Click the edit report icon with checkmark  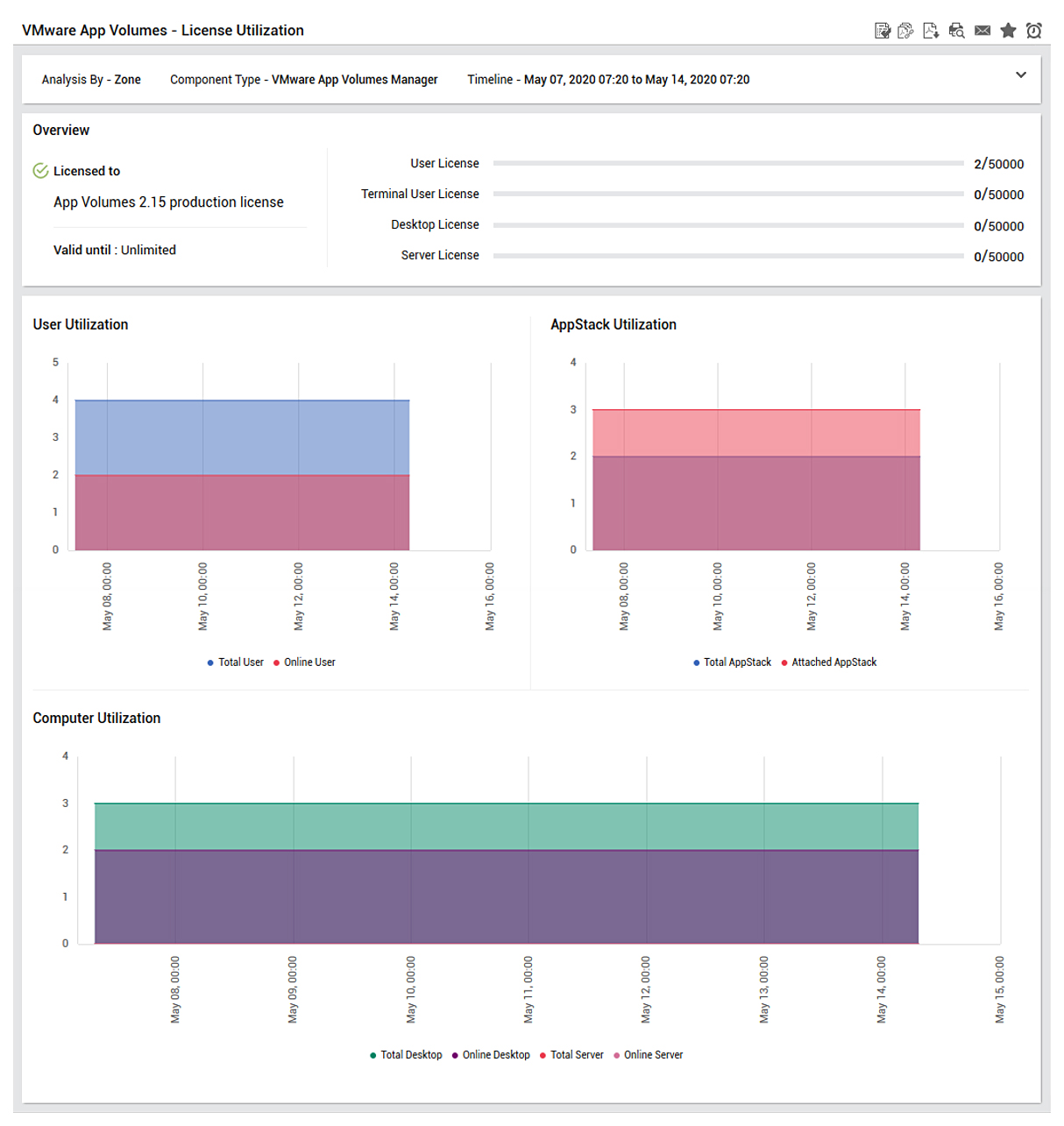(x=883, y=31)
